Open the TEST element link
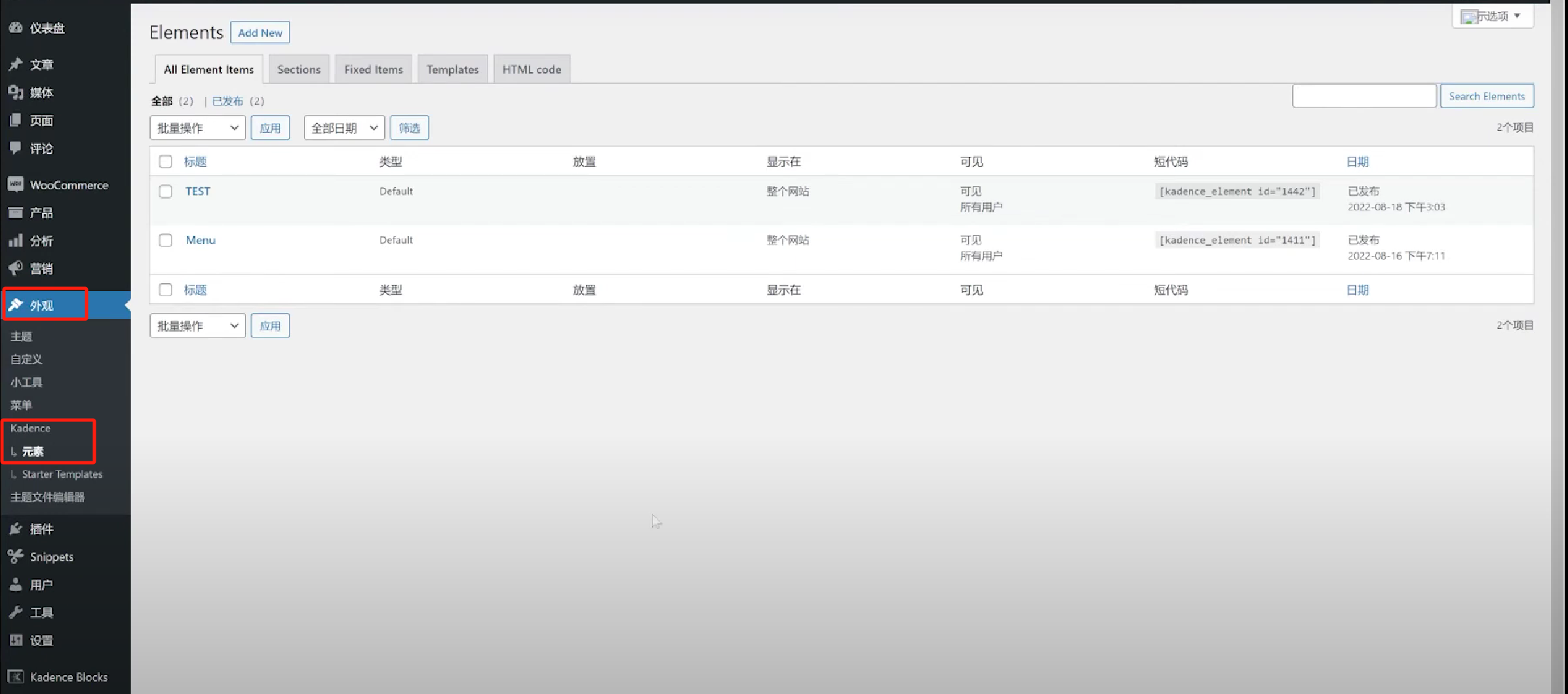 point(198,191)
